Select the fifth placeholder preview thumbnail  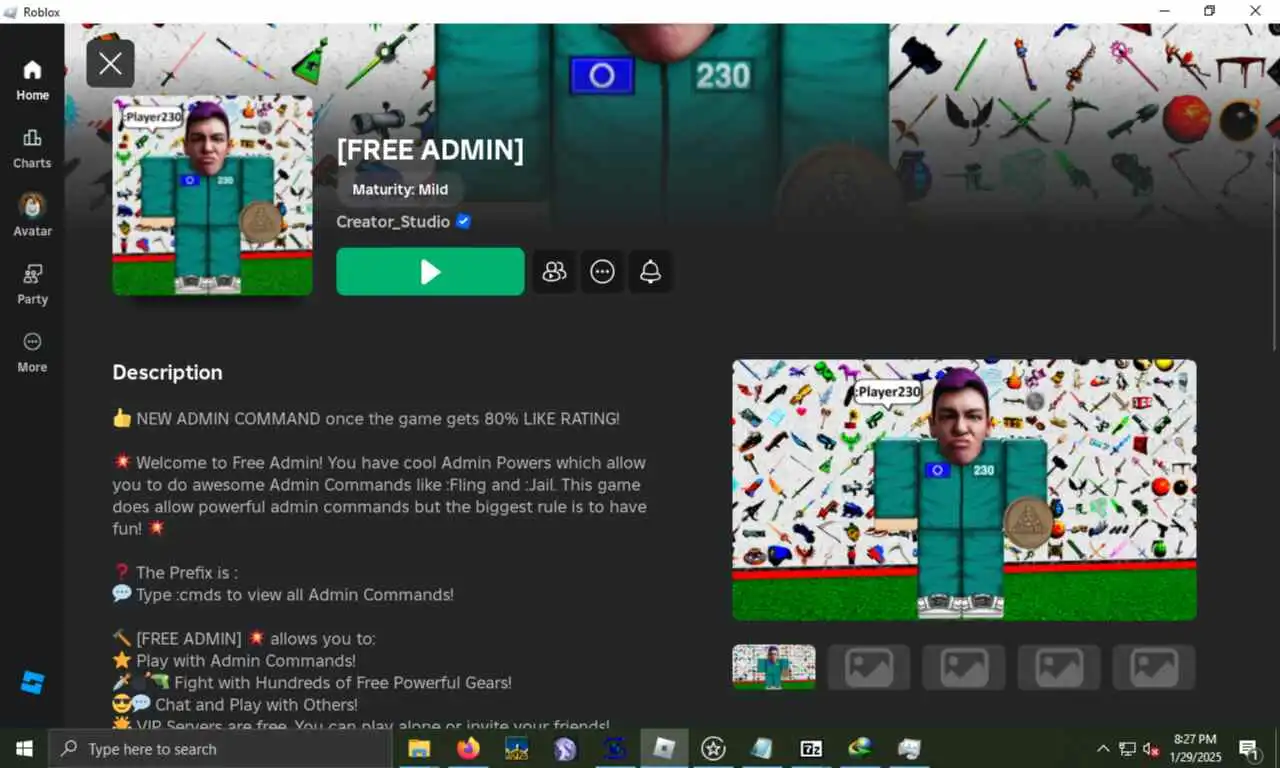click(x=1154, y=667)
